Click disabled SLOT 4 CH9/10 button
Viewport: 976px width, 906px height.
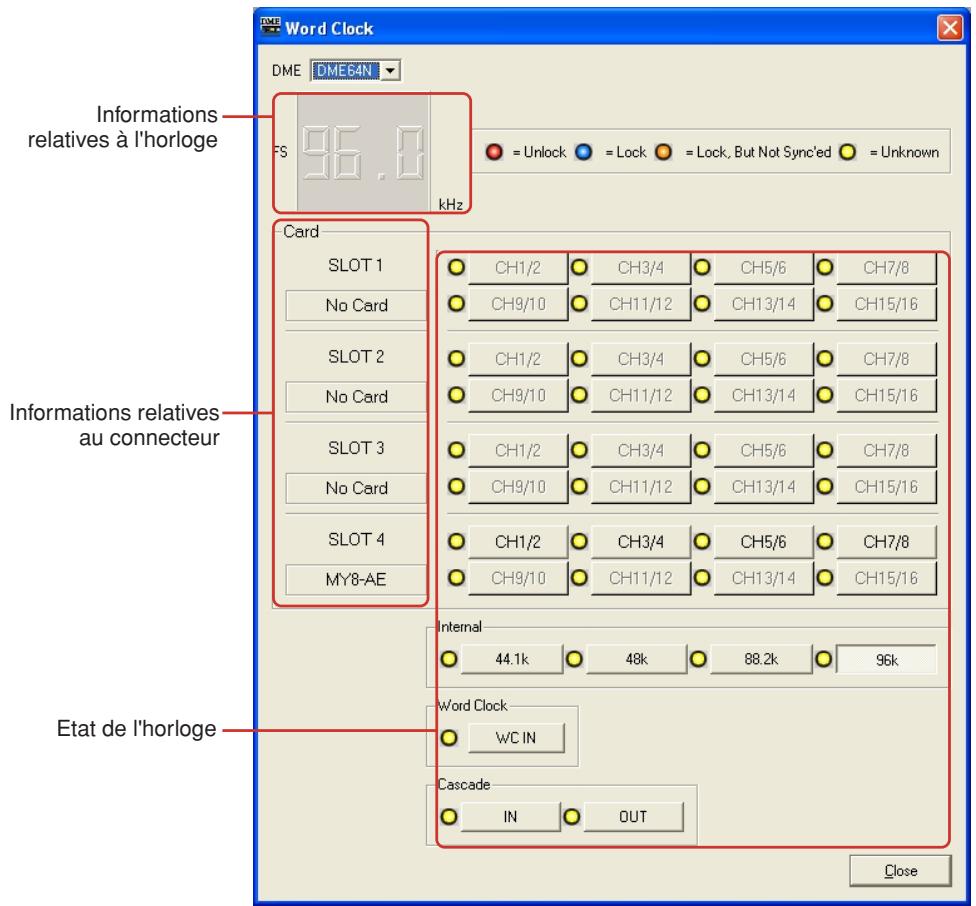point(518,579)
